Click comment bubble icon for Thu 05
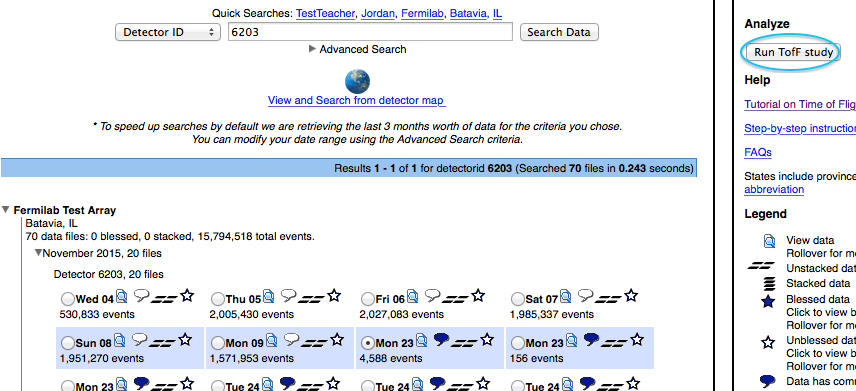856x391 pixels. pyautogui.click(x=288, y=296)
